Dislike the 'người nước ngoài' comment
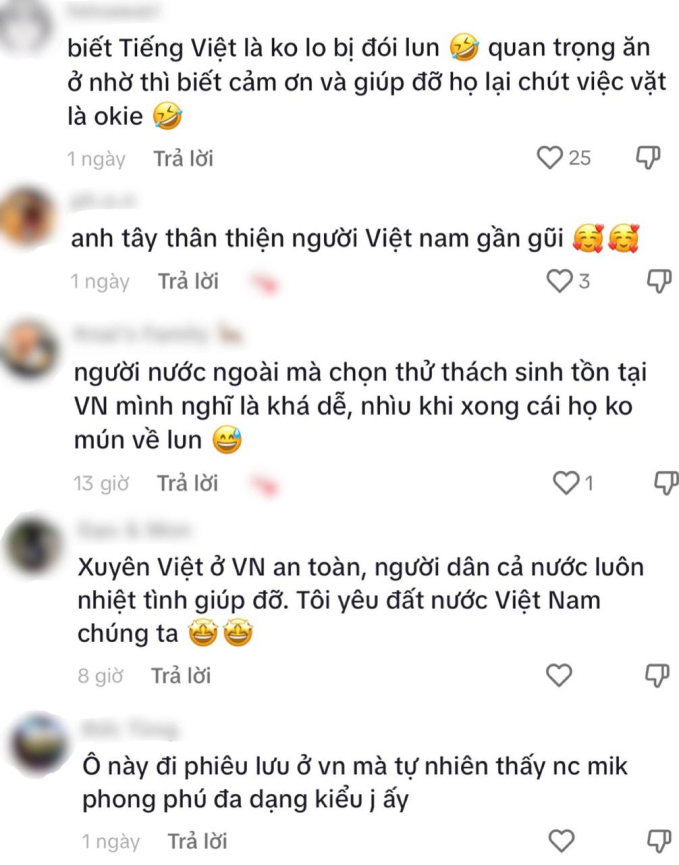The width and height of the screenshot is (679, 865). (666, 483)
